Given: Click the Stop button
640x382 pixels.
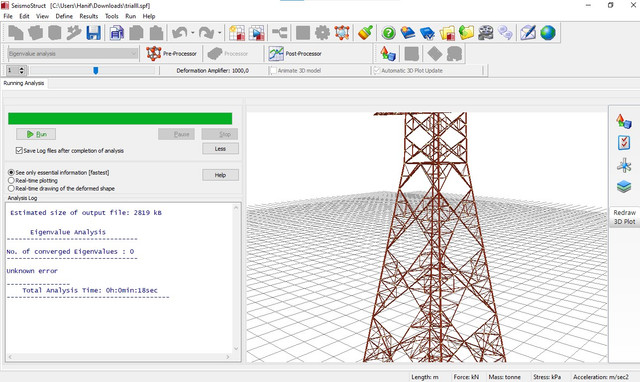Looking at the screenshot, I should 220,134.
